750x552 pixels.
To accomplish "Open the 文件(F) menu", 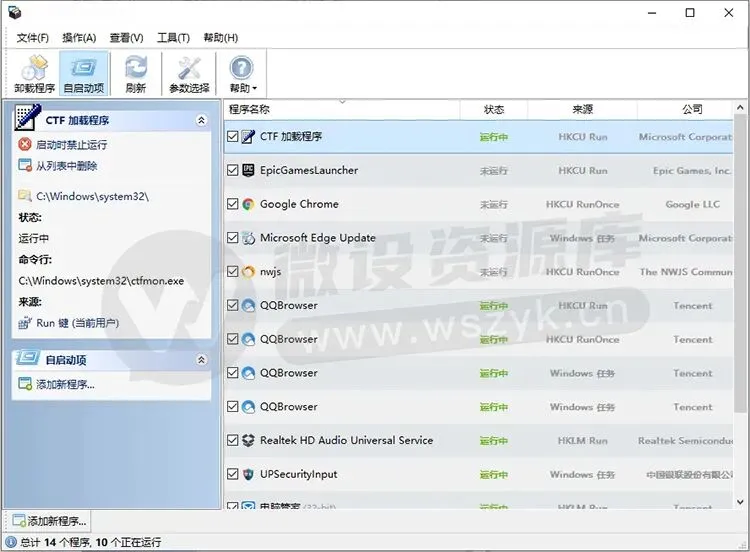I will point(33,38).
